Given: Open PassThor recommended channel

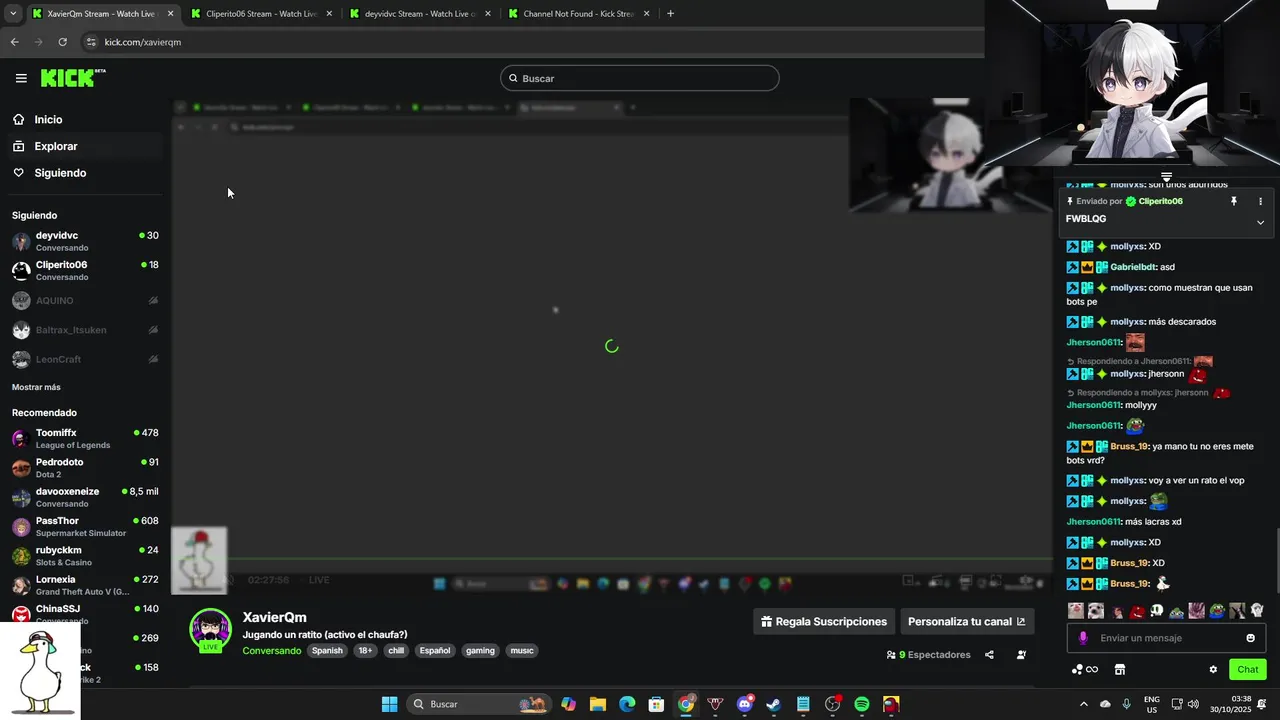Looking at the screenshot, I should tap(84, 526).
